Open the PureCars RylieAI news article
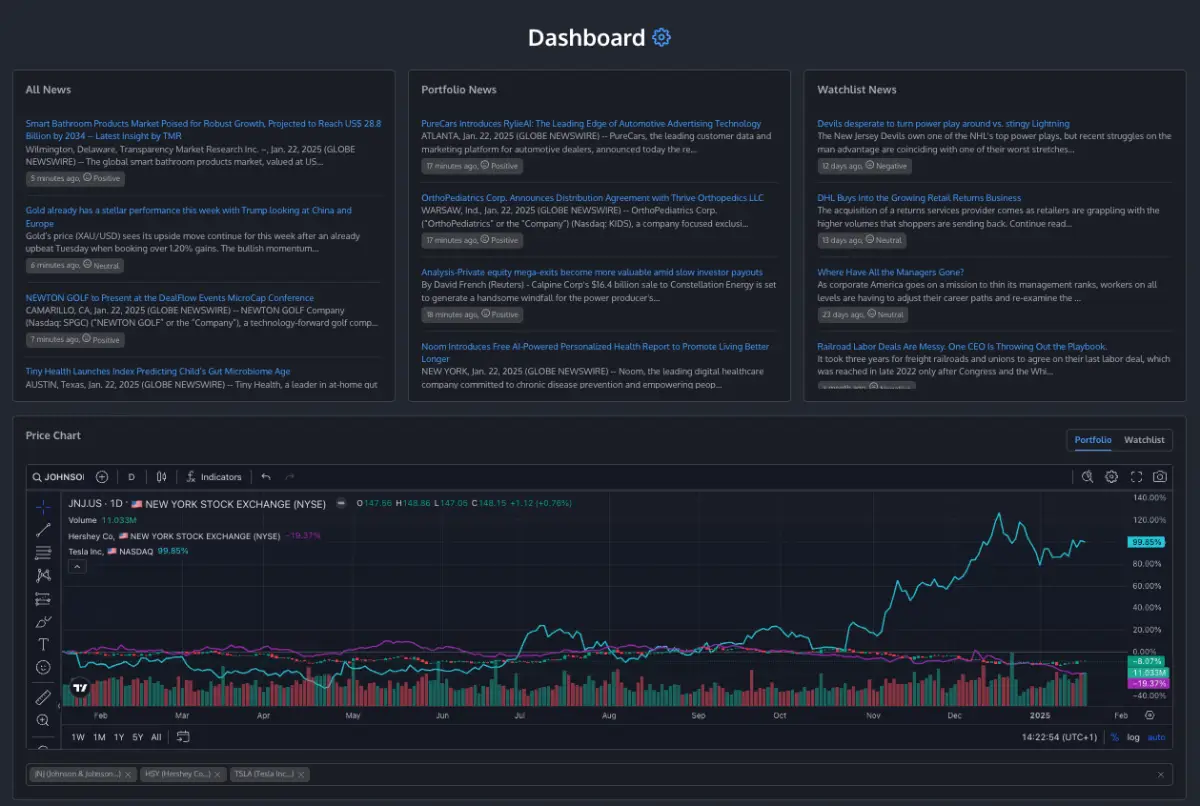 [x=591, y=124]
